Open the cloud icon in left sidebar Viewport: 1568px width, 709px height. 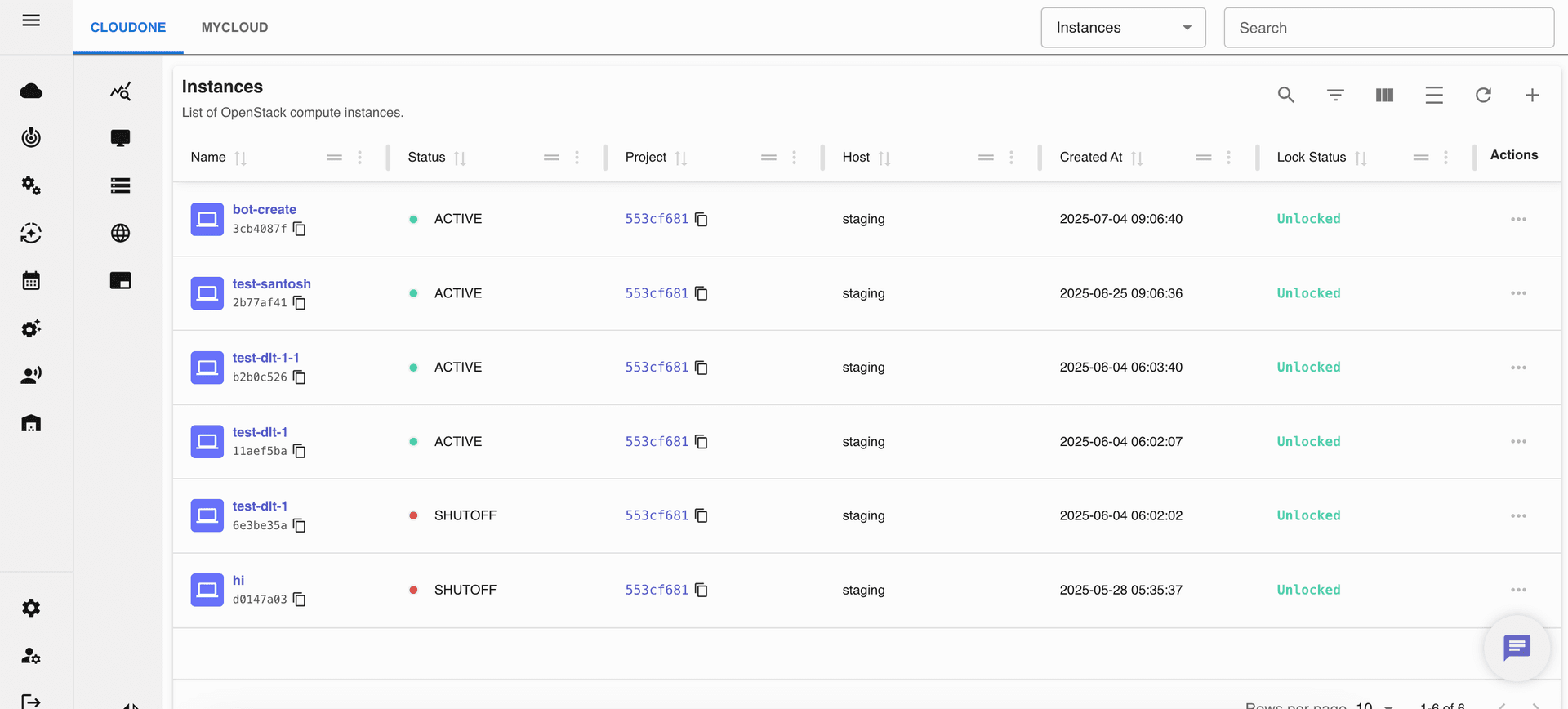[31, 91]
